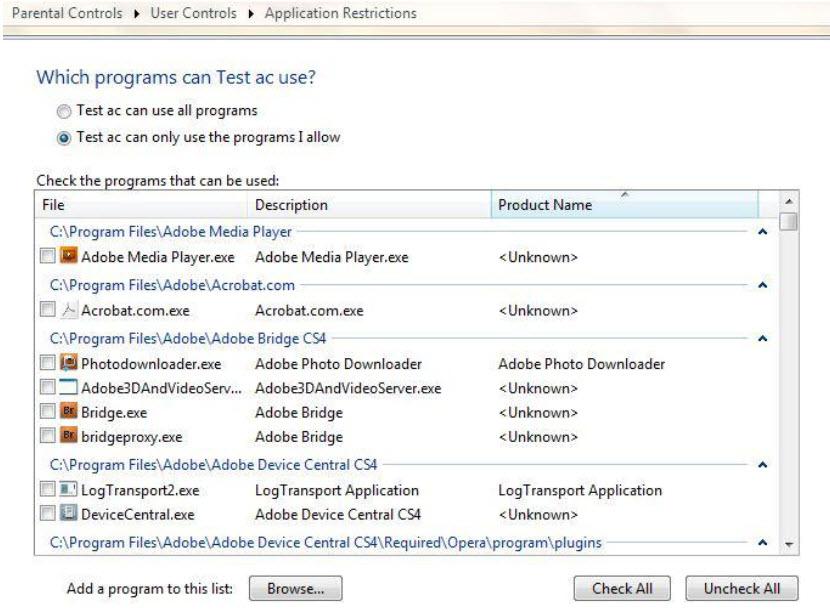Enable the Photodownloader.exe checkbox
Screen dimensions: 830x612
(x=48, y=363)
